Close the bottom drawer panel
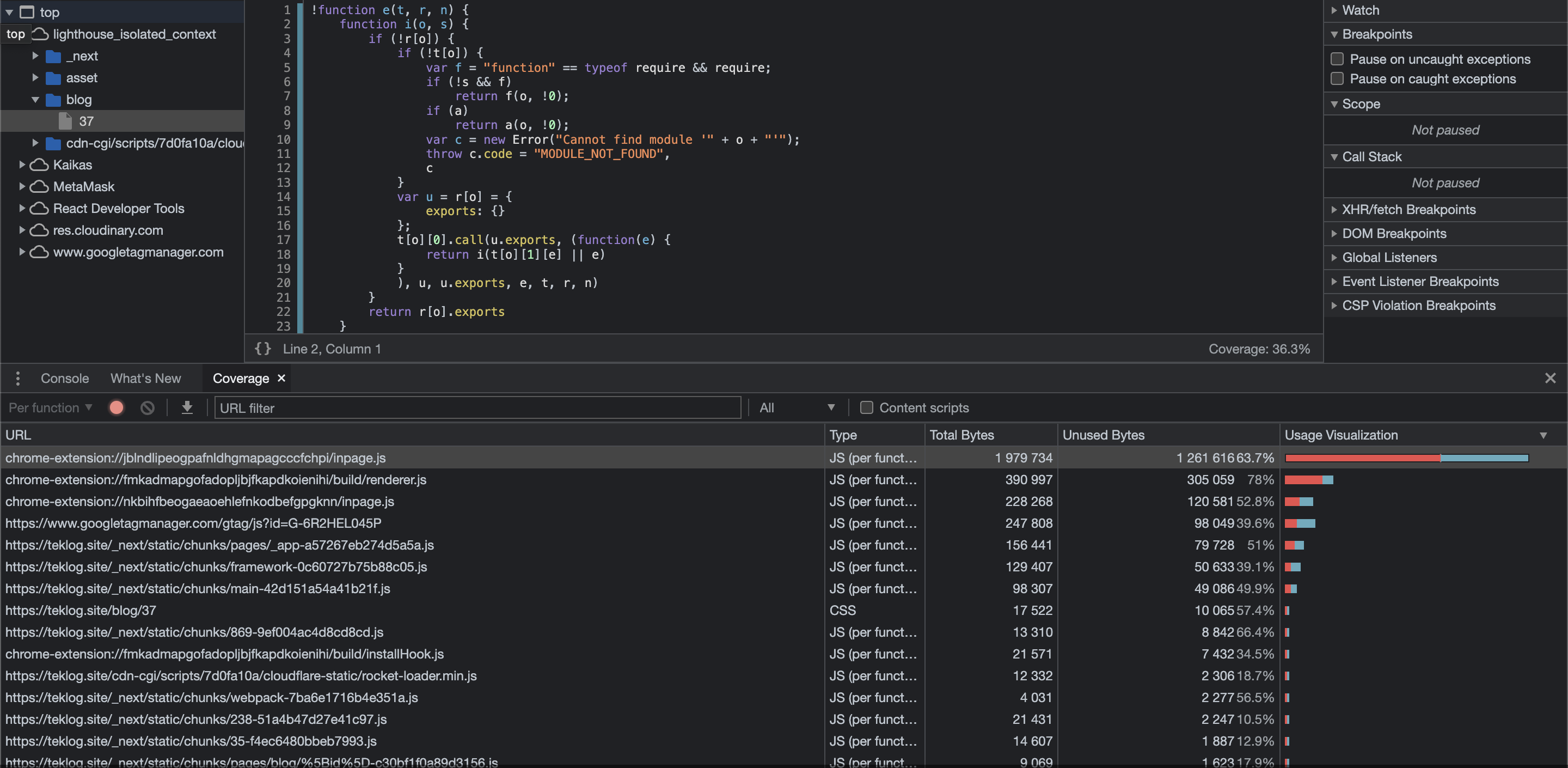The width and height of the screenshot is (1568, 768). pos(1549,378)
